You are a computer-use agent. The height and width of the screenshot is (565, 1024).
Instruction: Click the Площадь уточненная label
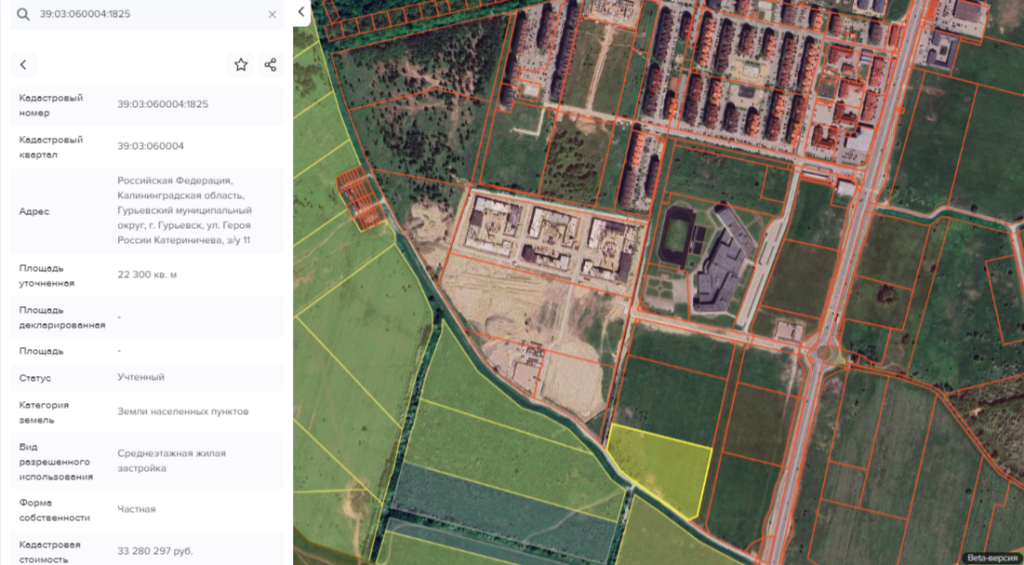tap(46, 276)
